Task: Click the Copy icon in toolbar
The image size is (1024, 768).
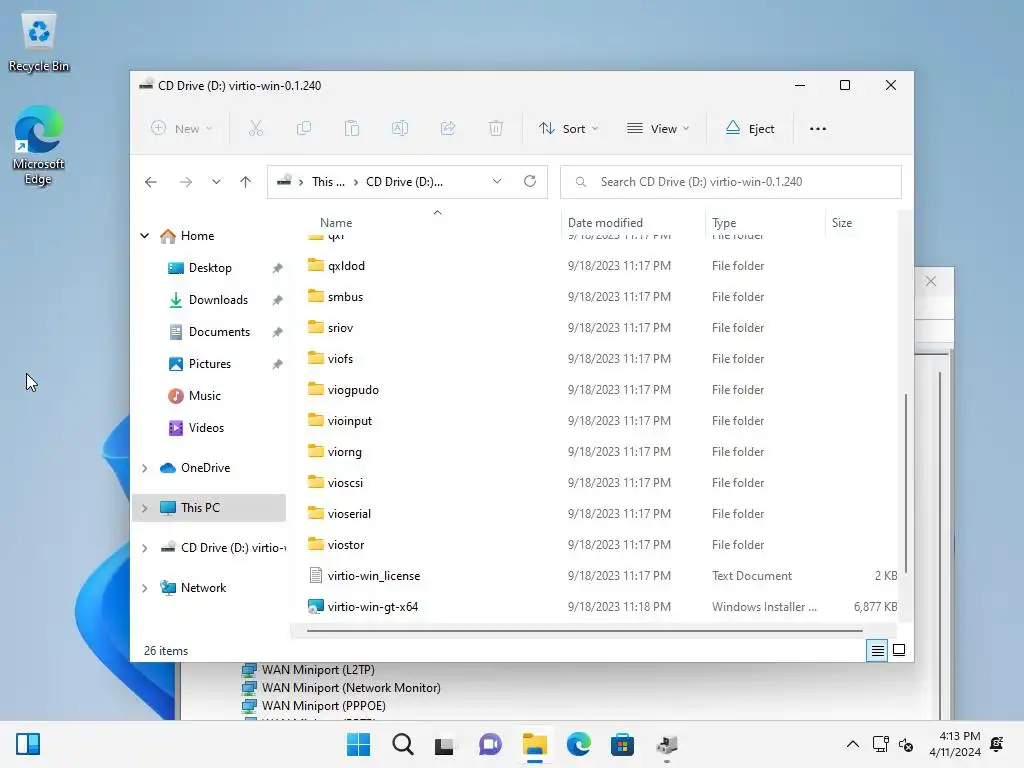Action: point(304,129)
